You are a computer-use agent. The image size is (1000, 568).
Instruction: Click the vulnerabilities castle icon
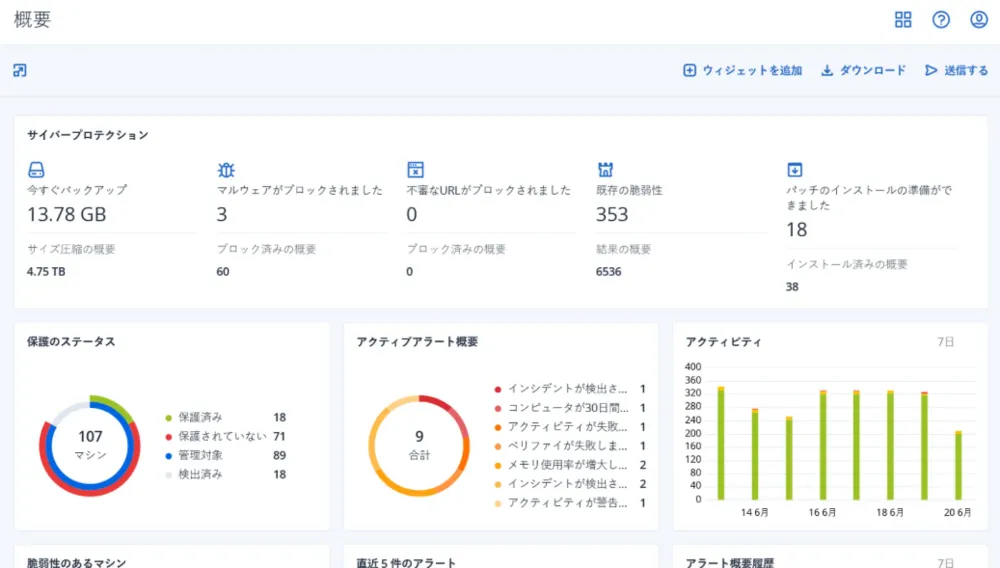605,170
